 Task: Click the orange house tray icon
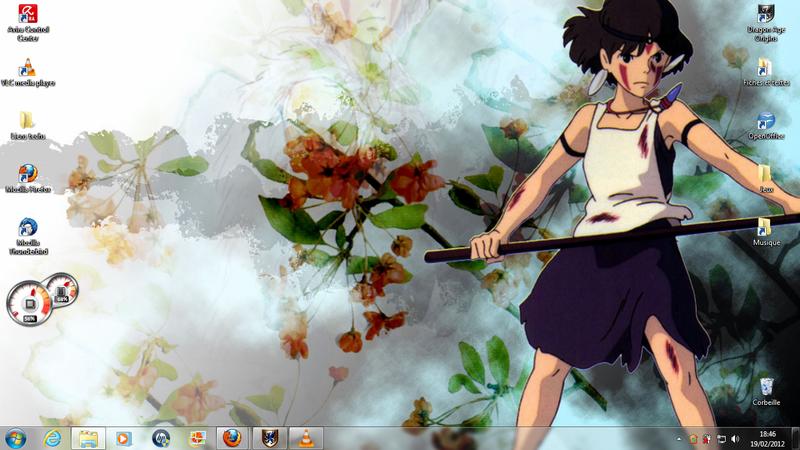(x=693, y=439)
